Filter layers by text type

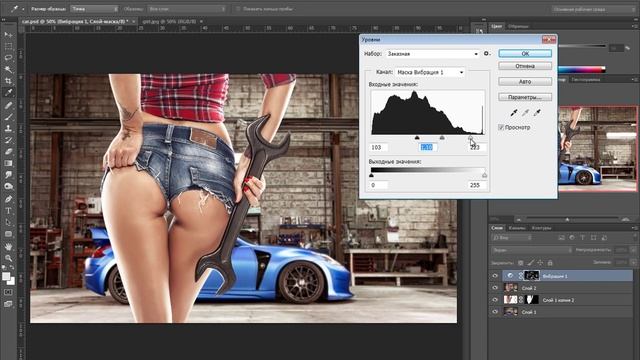click(x=582, y=238)
